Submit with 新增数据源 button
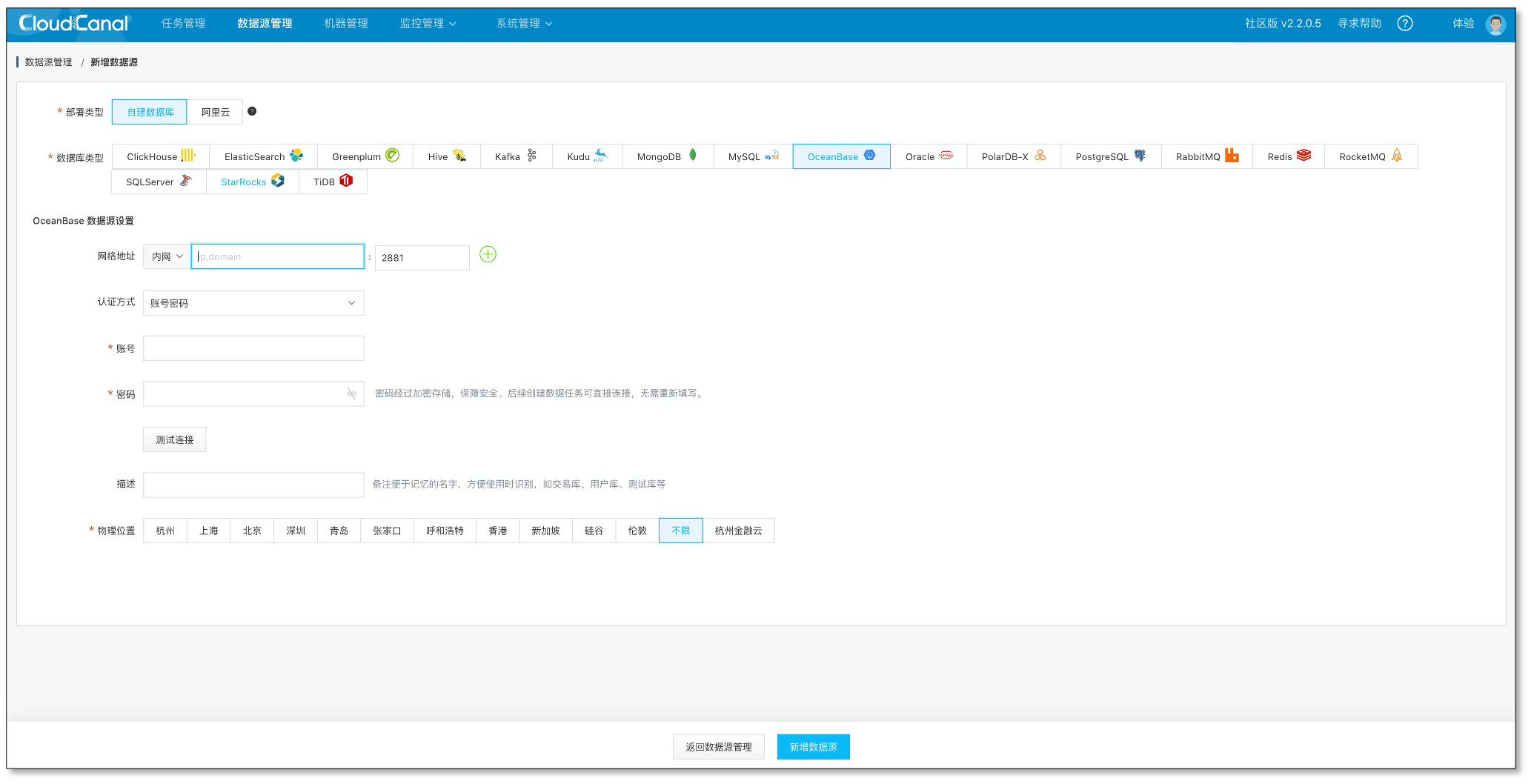This screenshot has height=784, width=1531. [813, 747]
